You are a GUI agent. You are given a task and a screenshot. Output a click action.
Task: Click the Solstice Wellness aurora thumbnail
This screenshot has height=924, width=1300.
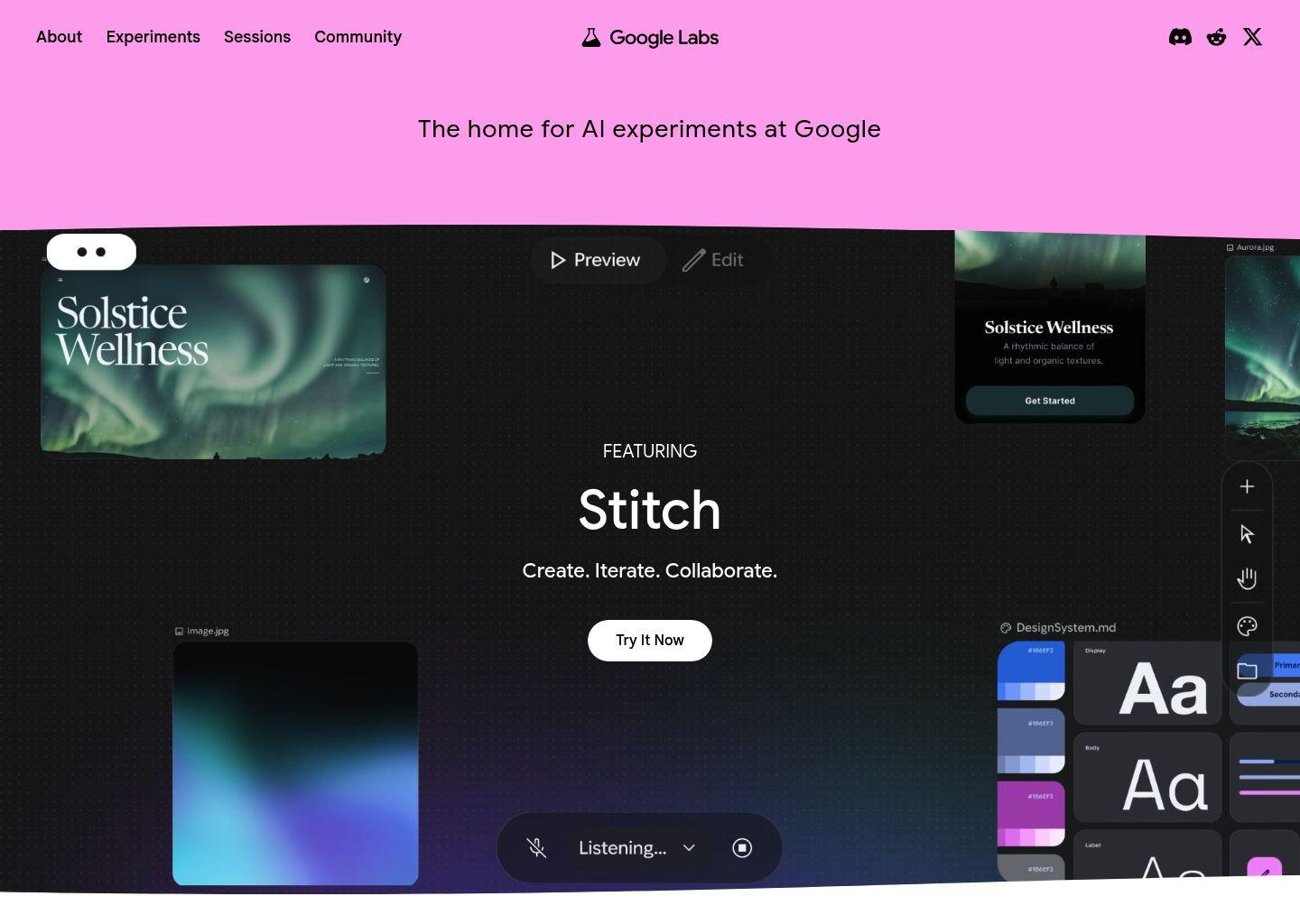tap(213, 362)
